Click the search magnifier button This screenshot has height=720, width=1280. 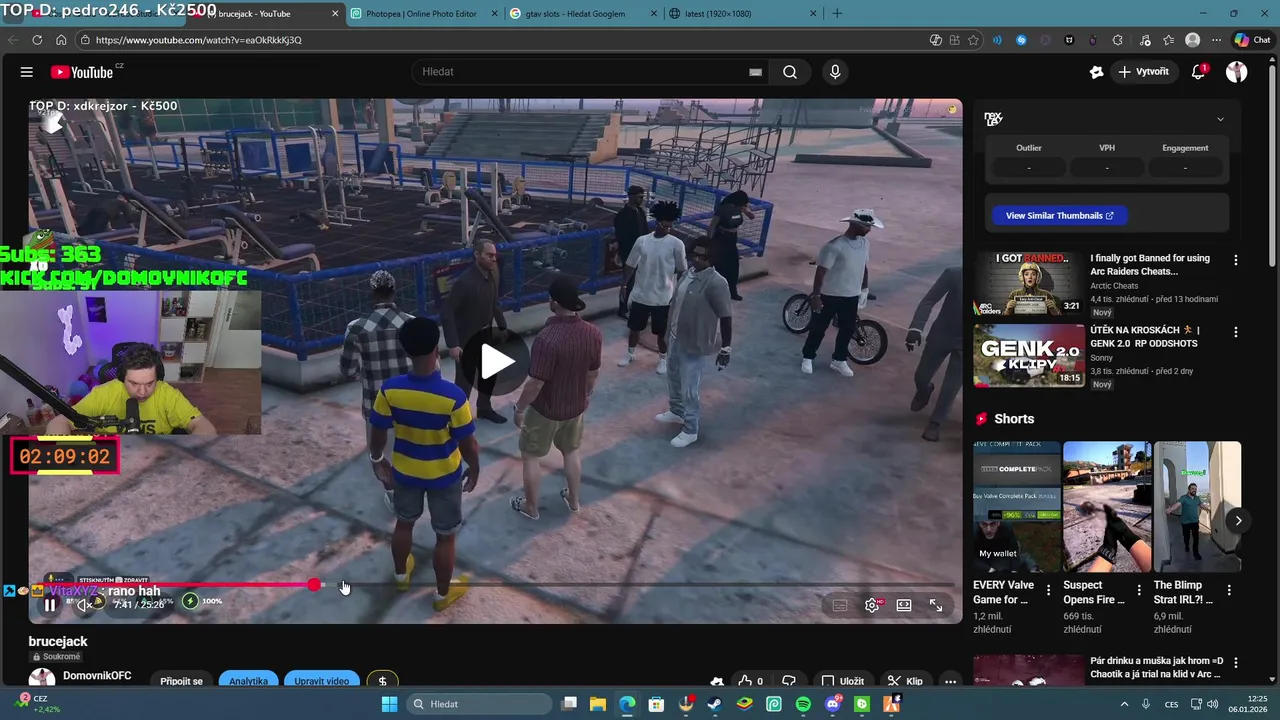point(790,72)
